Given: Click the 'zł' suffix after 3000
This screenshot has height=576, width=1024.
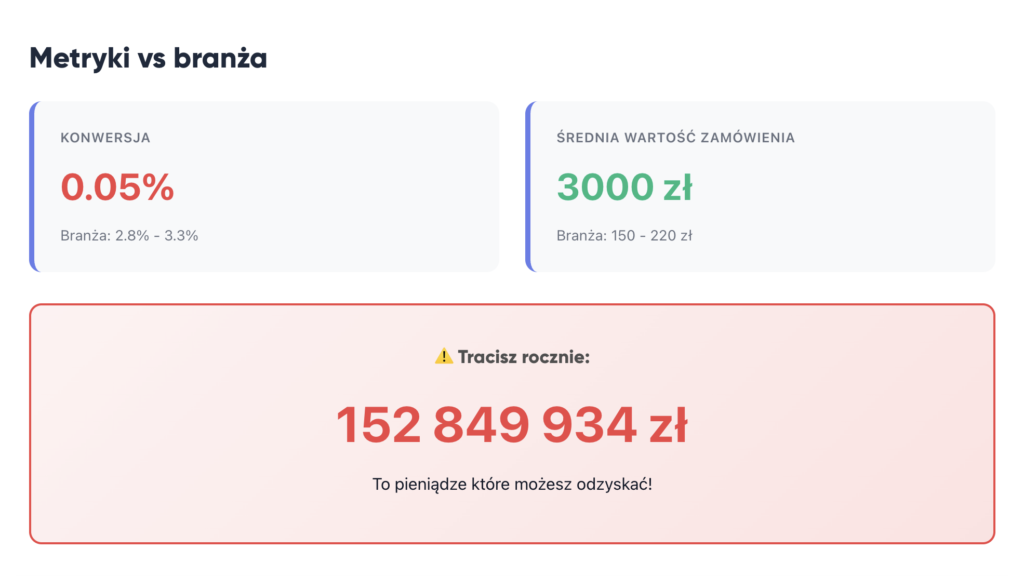Looking at the screenshot, I should pyautogui.click(x=678, y=187).
